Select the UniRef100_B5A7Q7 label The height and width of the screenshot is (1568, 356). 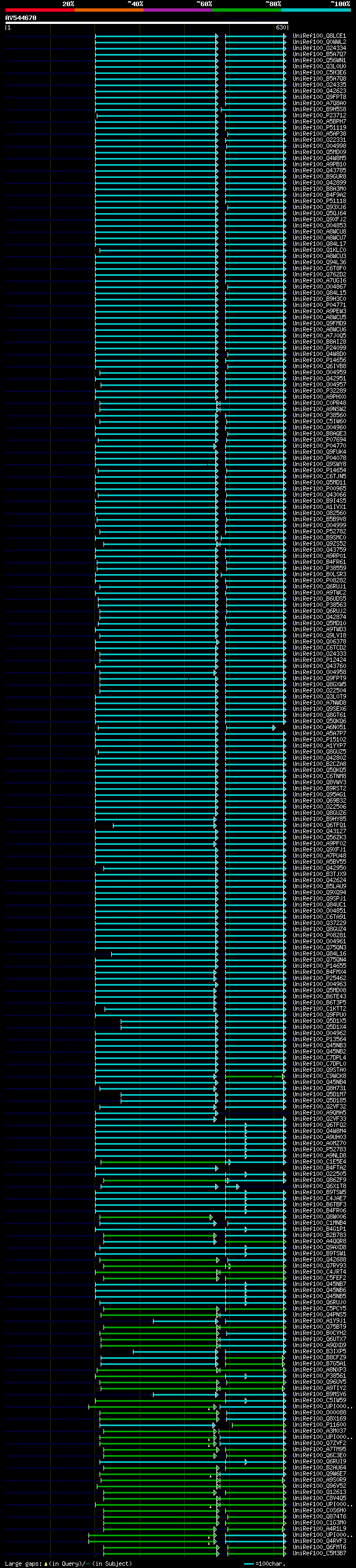pyautogui.click(x=319, y=54)
